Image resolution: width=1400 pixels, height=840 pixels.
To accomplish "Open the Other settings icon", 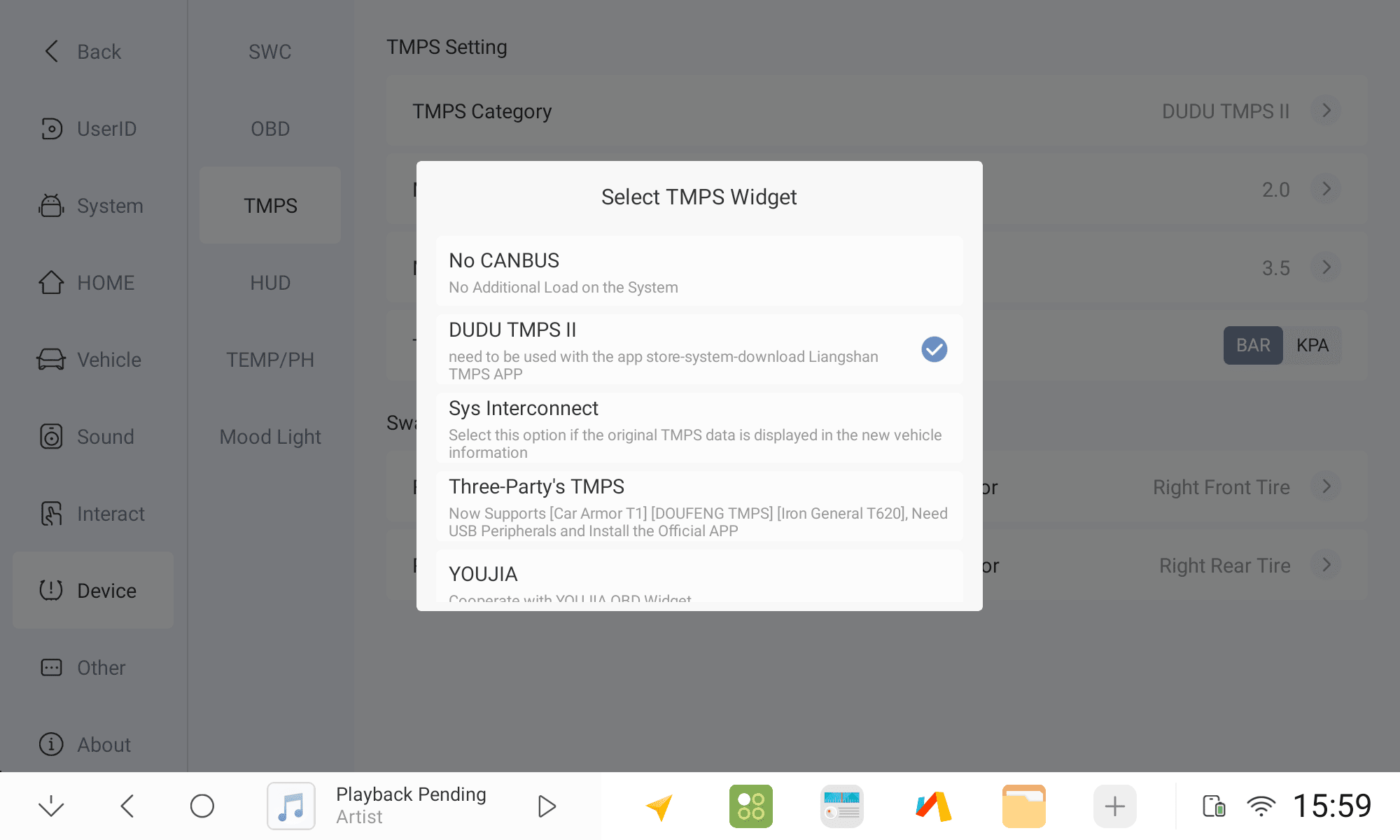I will [x=51, y=667].
